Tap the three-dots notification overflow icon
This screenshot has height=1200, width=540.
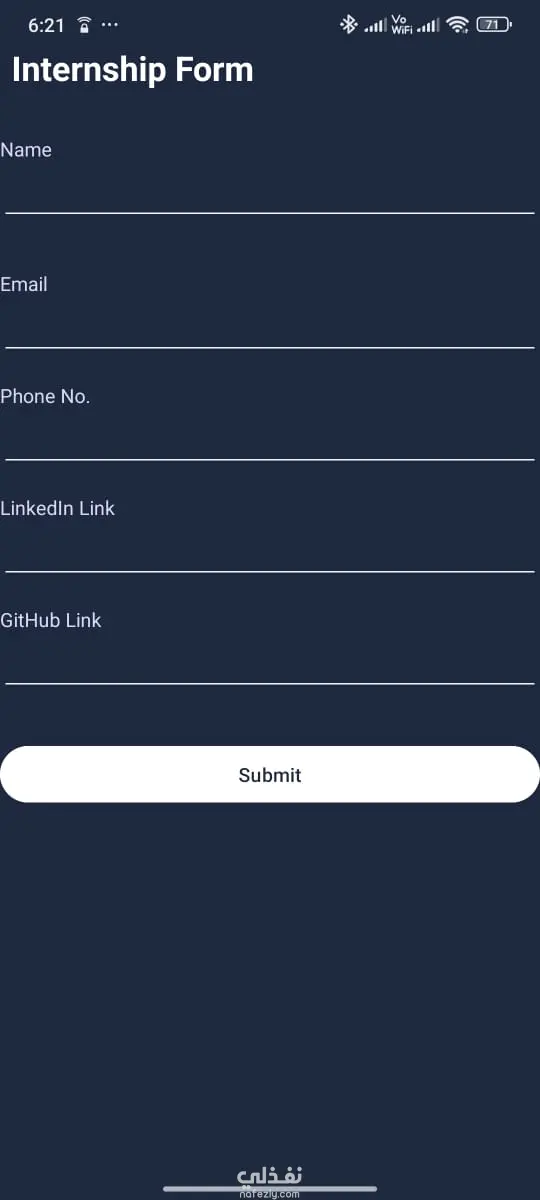point(110,25)
